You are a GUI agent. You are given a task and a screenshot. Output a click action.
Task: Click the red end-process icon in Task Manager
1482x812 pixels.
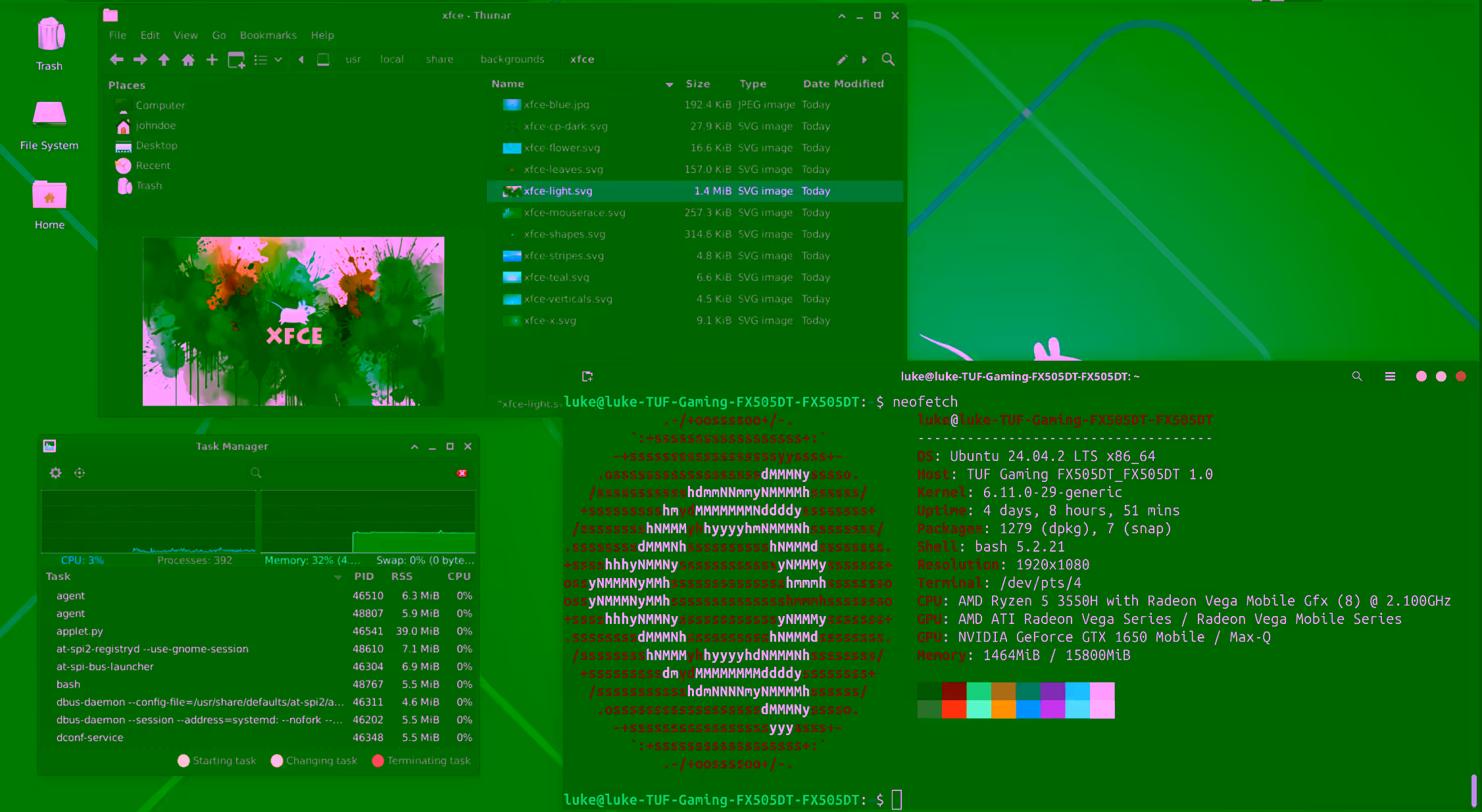point(462,473)
